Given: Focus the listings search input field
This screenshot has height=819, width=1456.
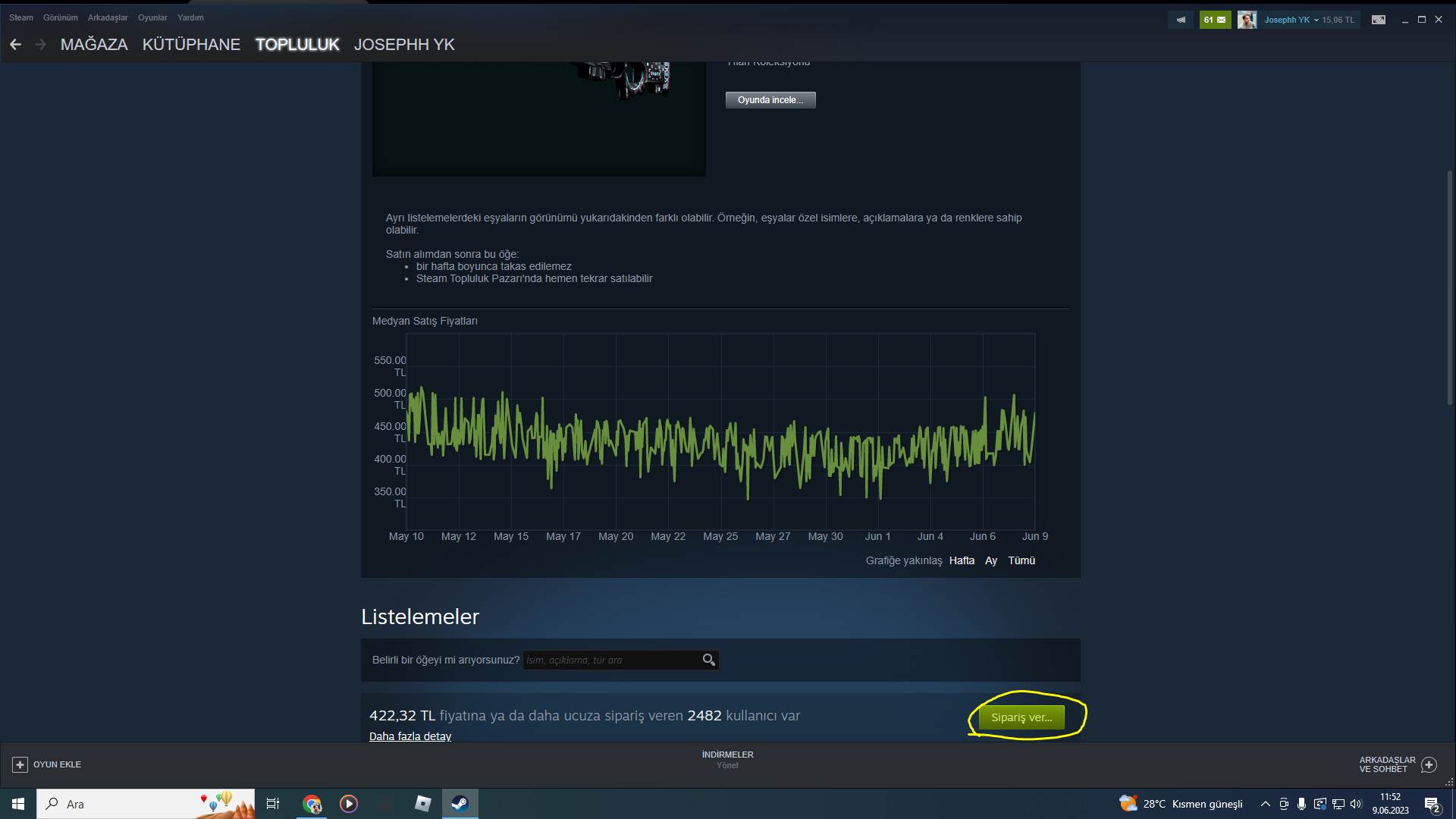Looking at the screenshot, I should [610, 660].
